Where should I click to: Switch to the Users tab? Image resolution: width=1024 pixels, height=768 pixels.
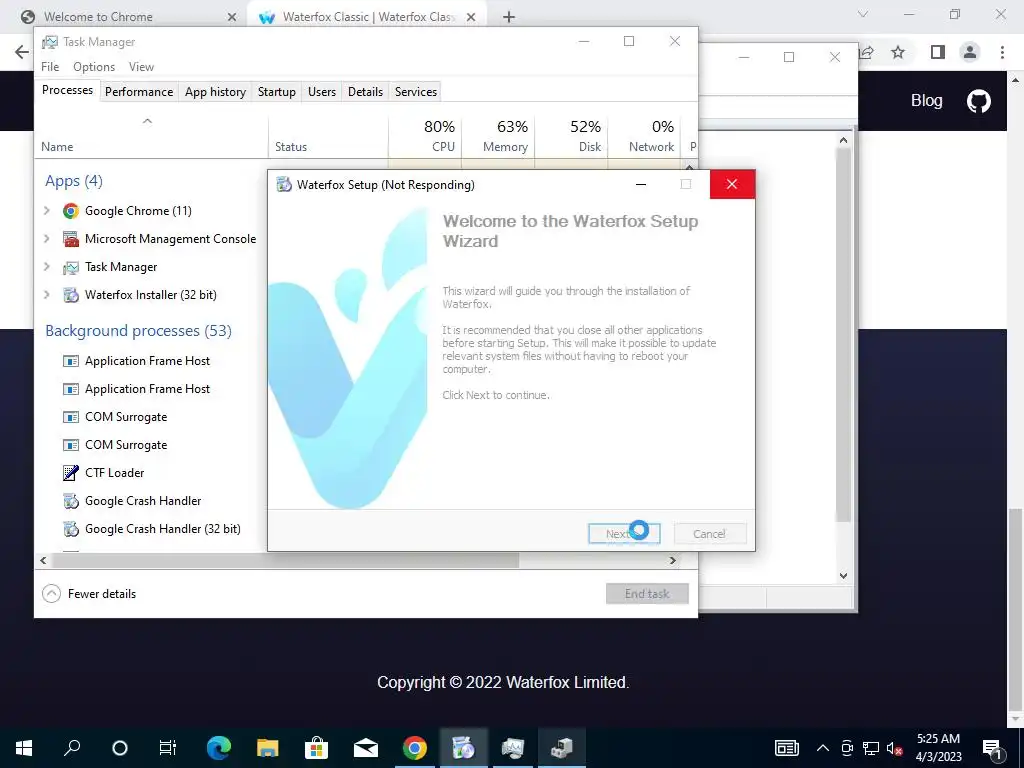(x=322, y=92)
